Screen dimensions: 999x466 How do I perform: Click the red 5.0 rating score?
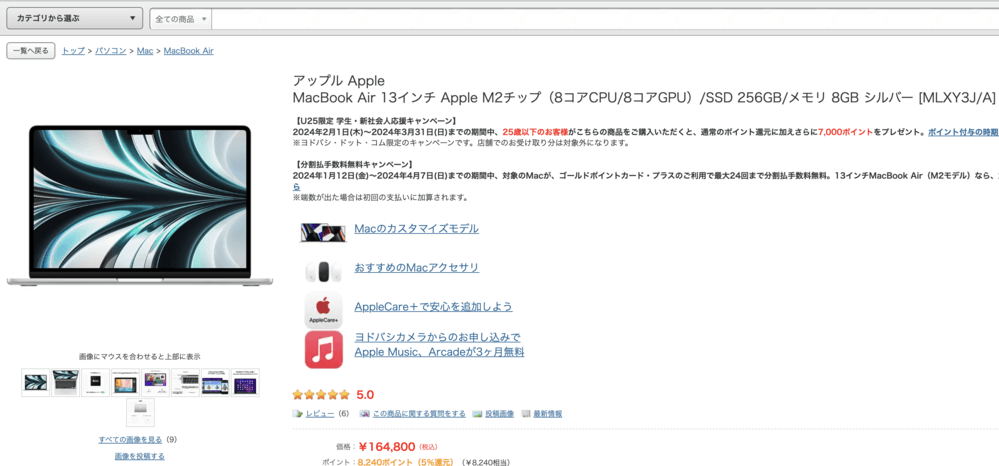(x=365, y=395)
